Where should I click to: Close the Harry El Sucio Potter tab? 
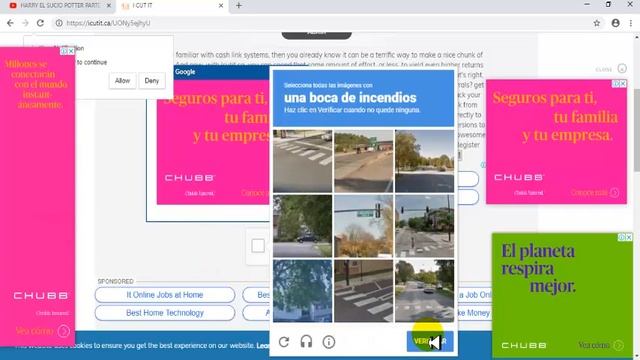(x=109, y=6)
